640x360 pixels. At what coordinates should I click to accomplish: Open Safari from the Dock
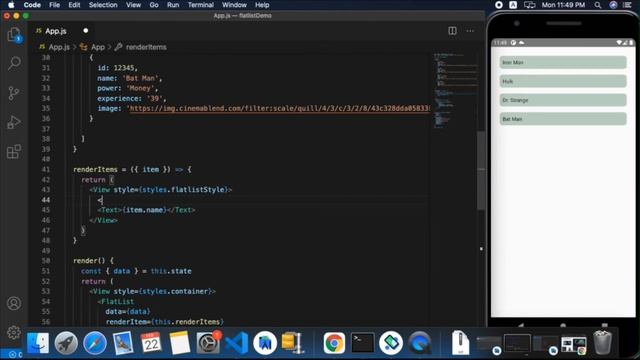click(x=95, y=343)
